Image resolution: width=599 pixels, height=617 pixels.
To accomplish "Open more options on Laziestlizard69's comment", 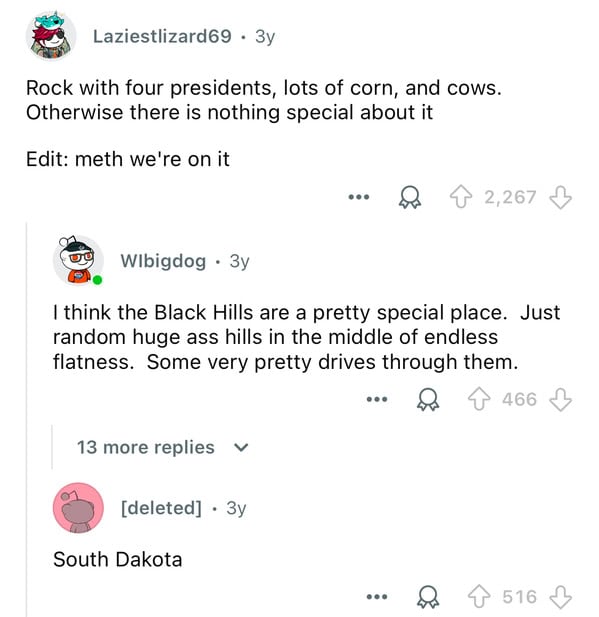I will 359,197.
